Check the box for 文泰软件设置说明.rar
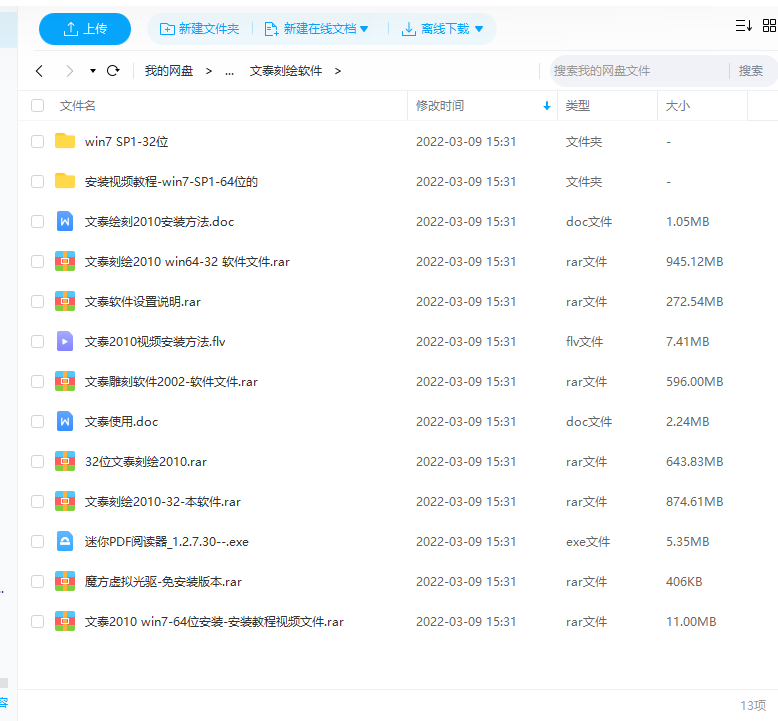This screenshot has width=778, height=721. click(x=38, y=301)
